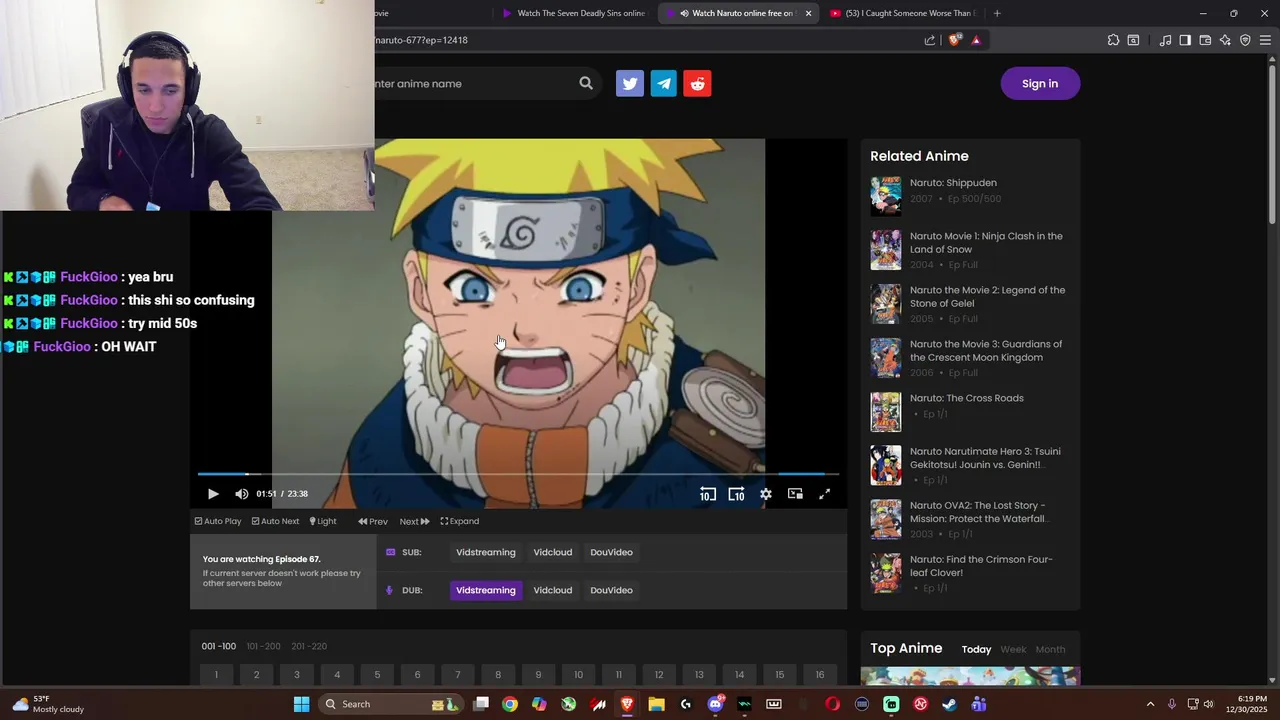Click the anime name search field
The image size is (1280, 720).
coord(470,84)
